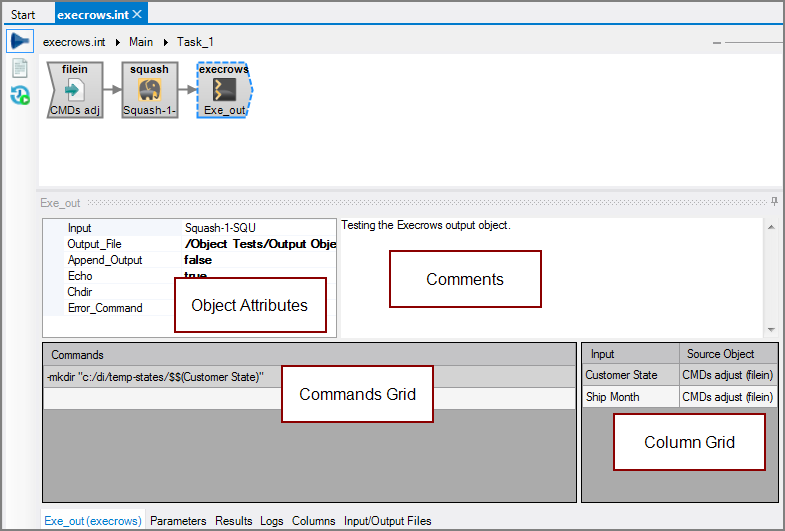Click the document icon in left sidebar
The height and width of the screenshot is (531, 785).
19,69
